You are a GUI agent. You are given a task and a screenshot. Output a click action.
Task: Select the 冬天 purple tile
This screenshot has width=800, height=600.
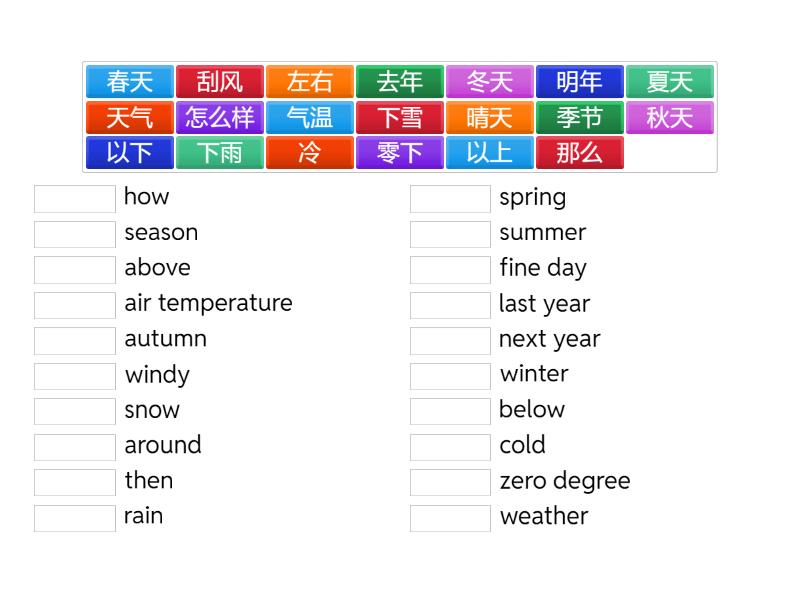(x=490, y=82)
